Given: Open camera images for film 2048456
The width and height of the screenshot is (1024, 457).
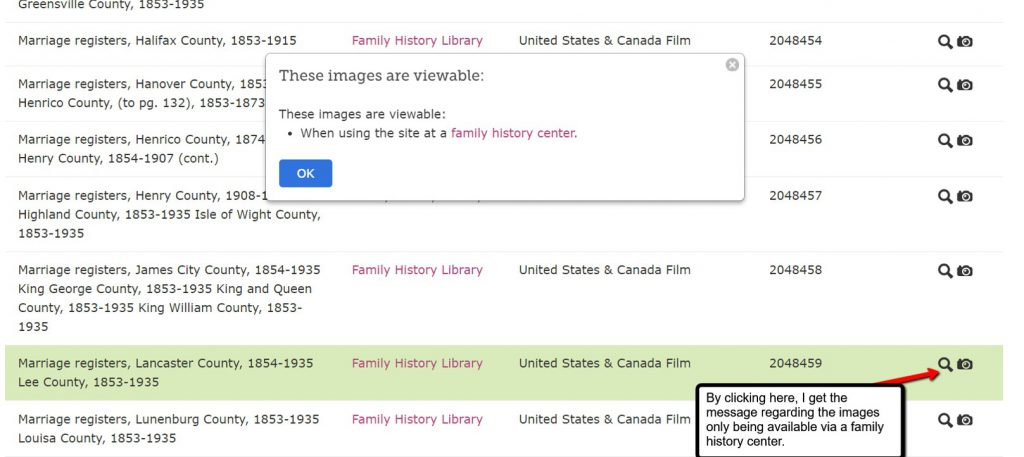Looking at the screenshot, I should [x=965, y=140].
